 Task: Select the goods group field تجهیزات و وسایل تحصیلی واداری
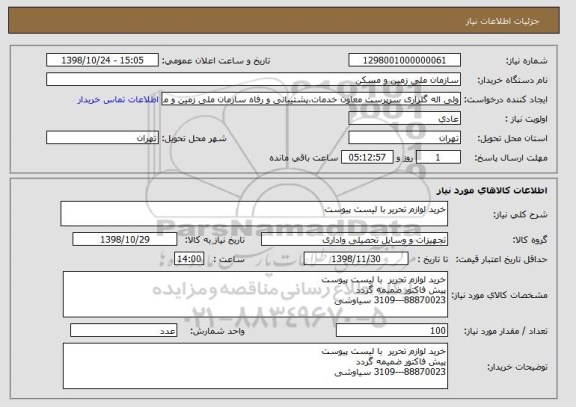[354, 240]
